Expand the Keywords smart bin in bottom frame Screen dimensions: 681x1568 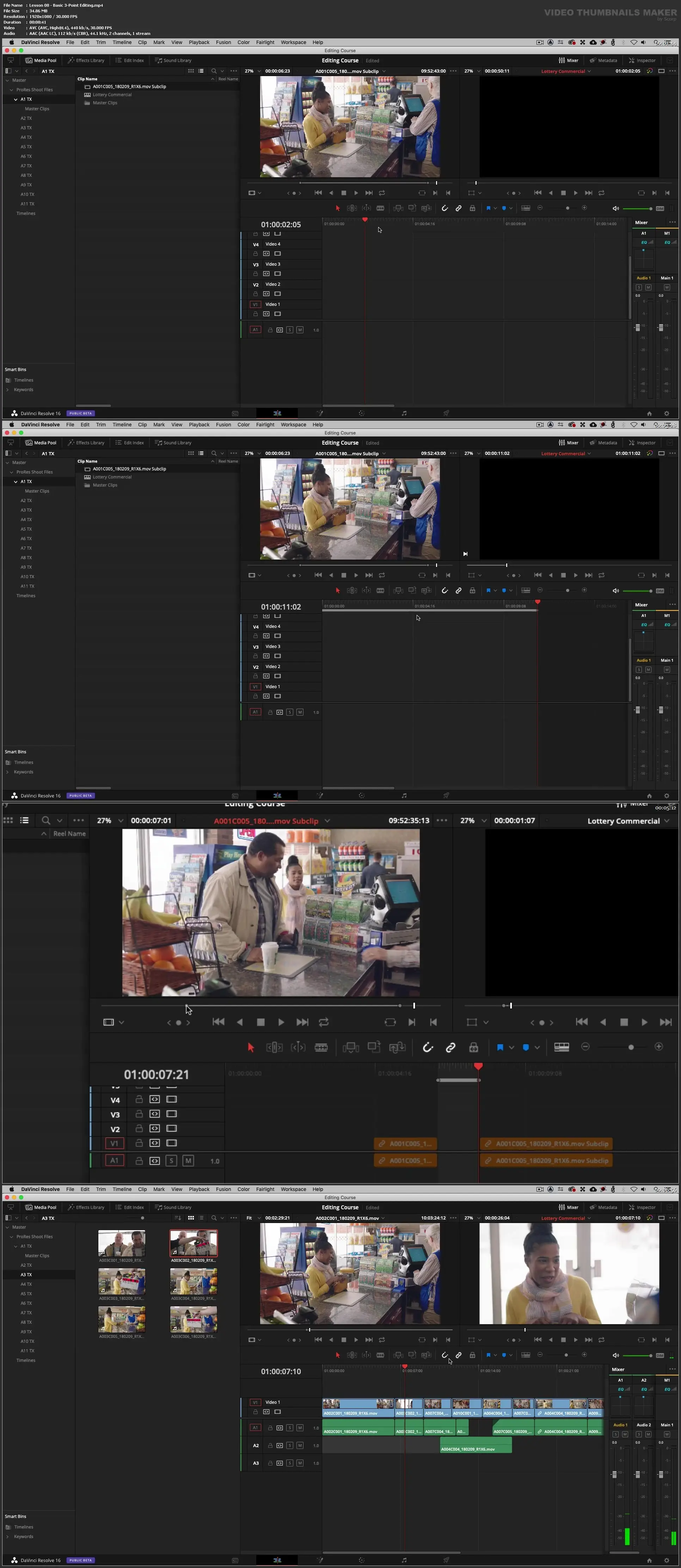(7, 1536)
